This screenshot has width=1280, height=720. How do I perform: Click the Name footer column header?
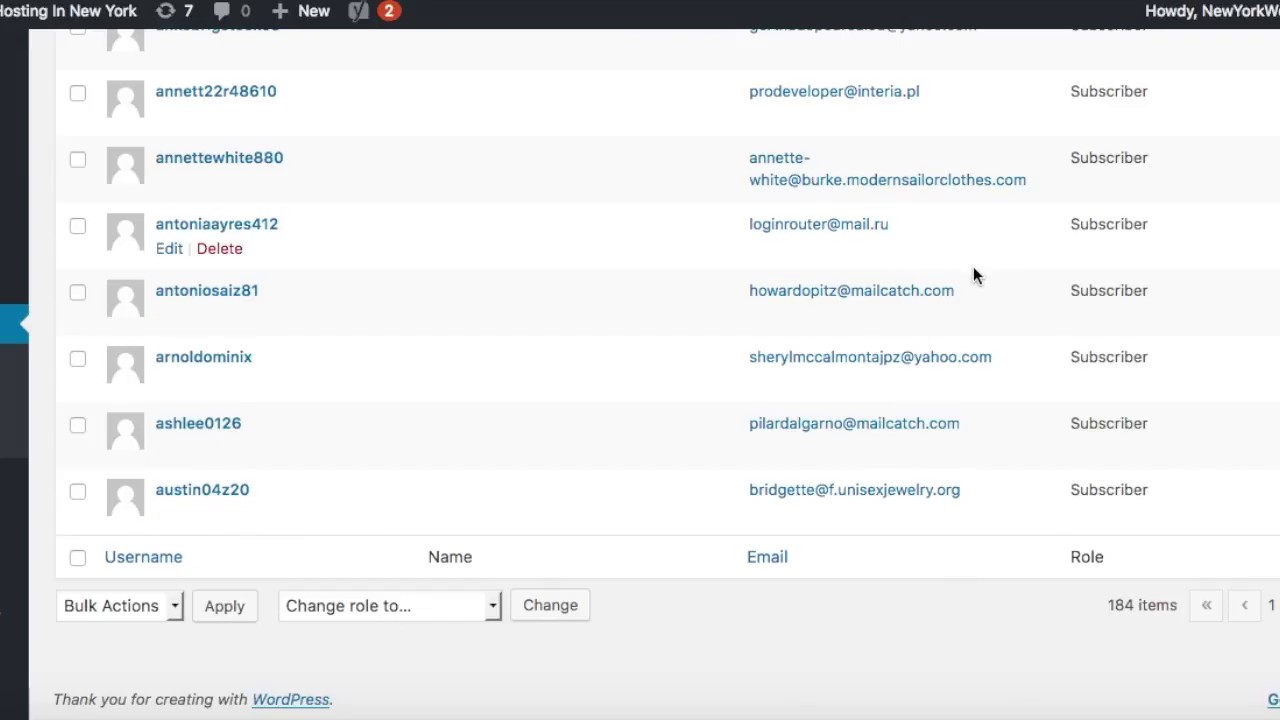coord(450,557)
